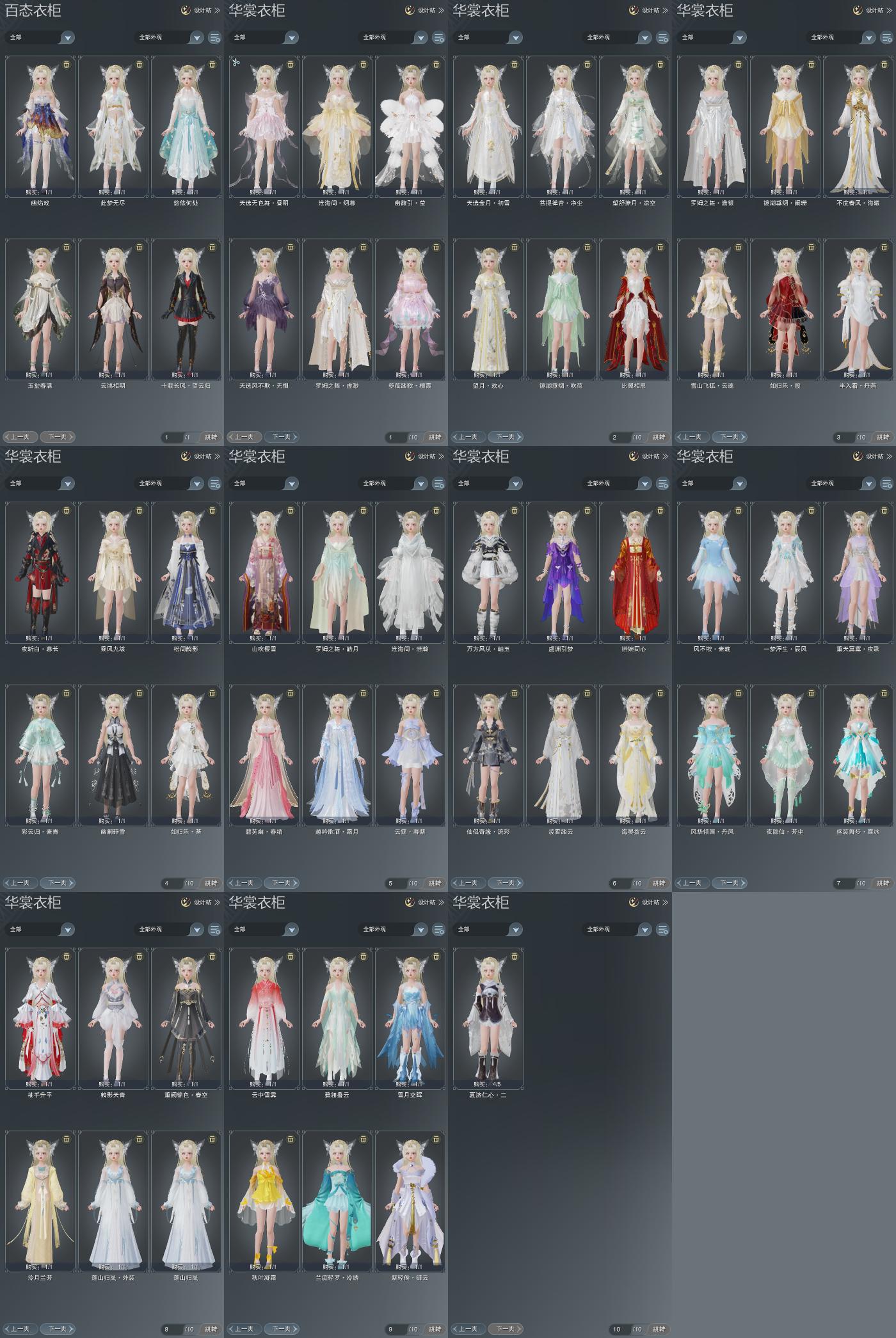
Task: Remove 松间鹤影 using its trash icon
Action: (212, 510)
